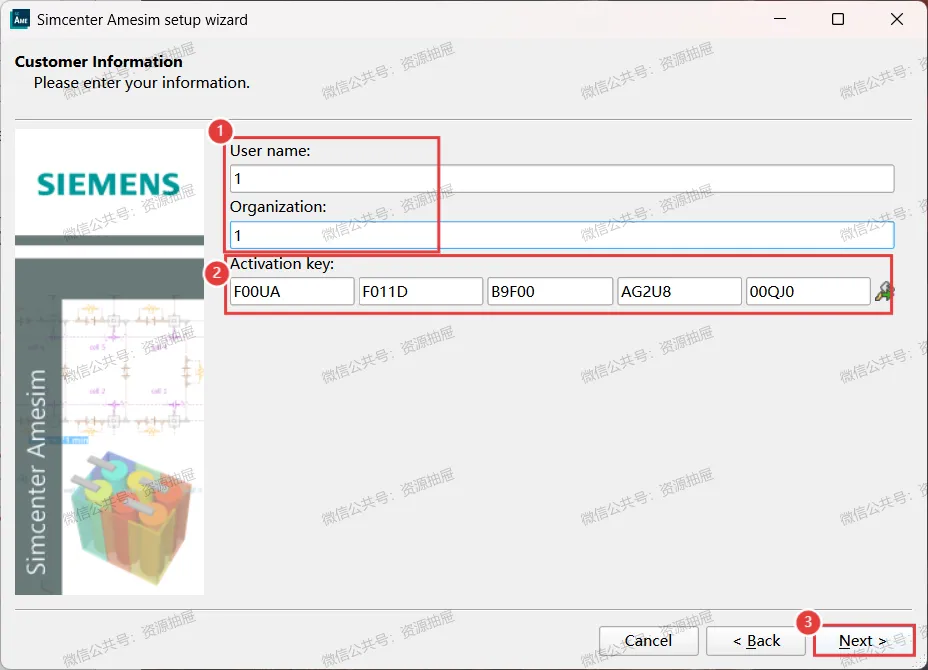The height and width of the screenshot is (670, 928).
Task: Click the 'Simcenter Amesim setup wizard' title
Action: tap(142, 20)
